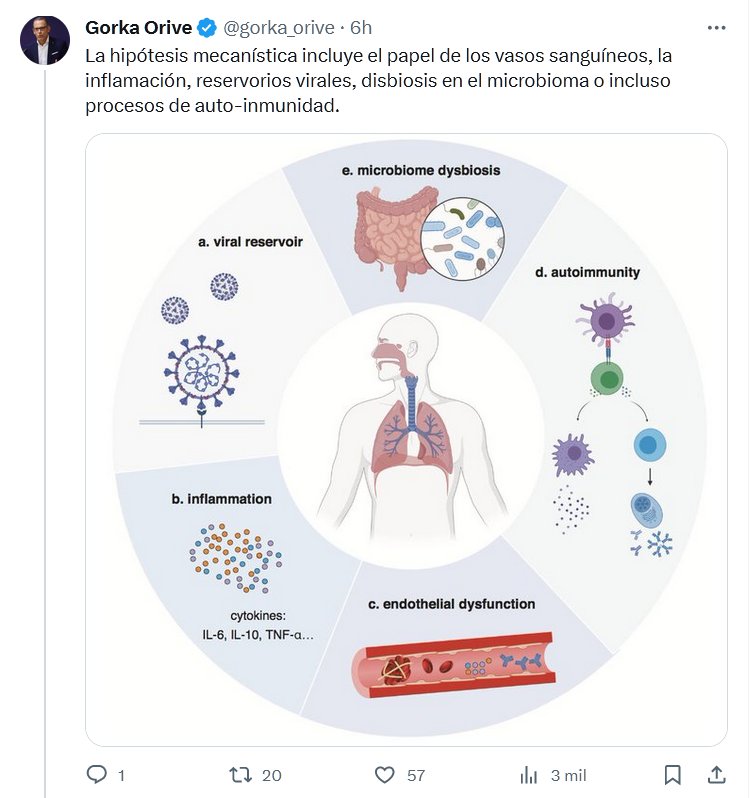This screenshot has width=754, height=798.
Task: Bookmark this post
Action: point(673,775)
